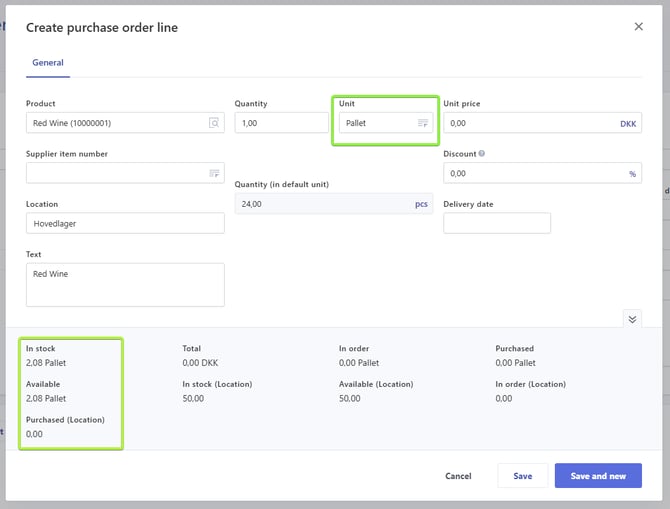Click the Quantity input field

tap(281, 123)
